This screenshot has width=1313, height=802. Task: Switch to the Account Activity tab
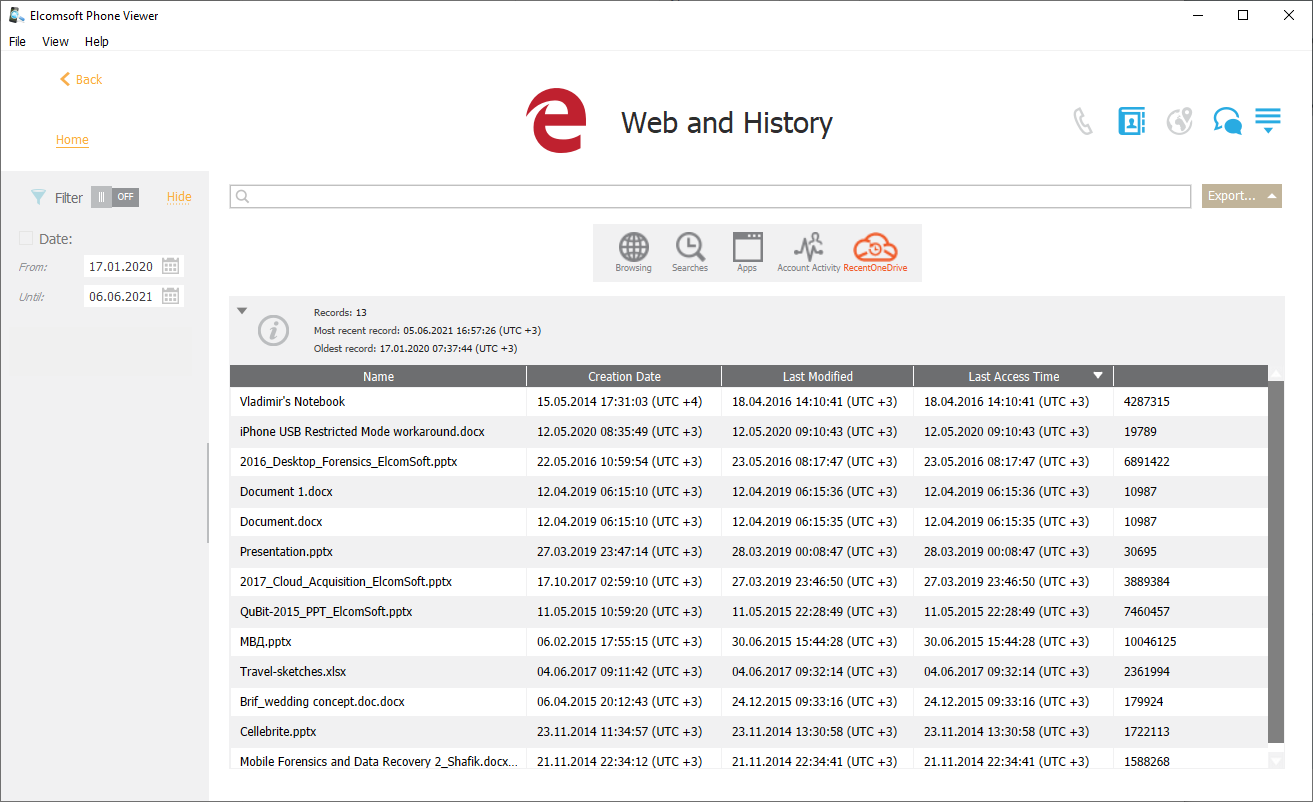[x=808, y=252]
